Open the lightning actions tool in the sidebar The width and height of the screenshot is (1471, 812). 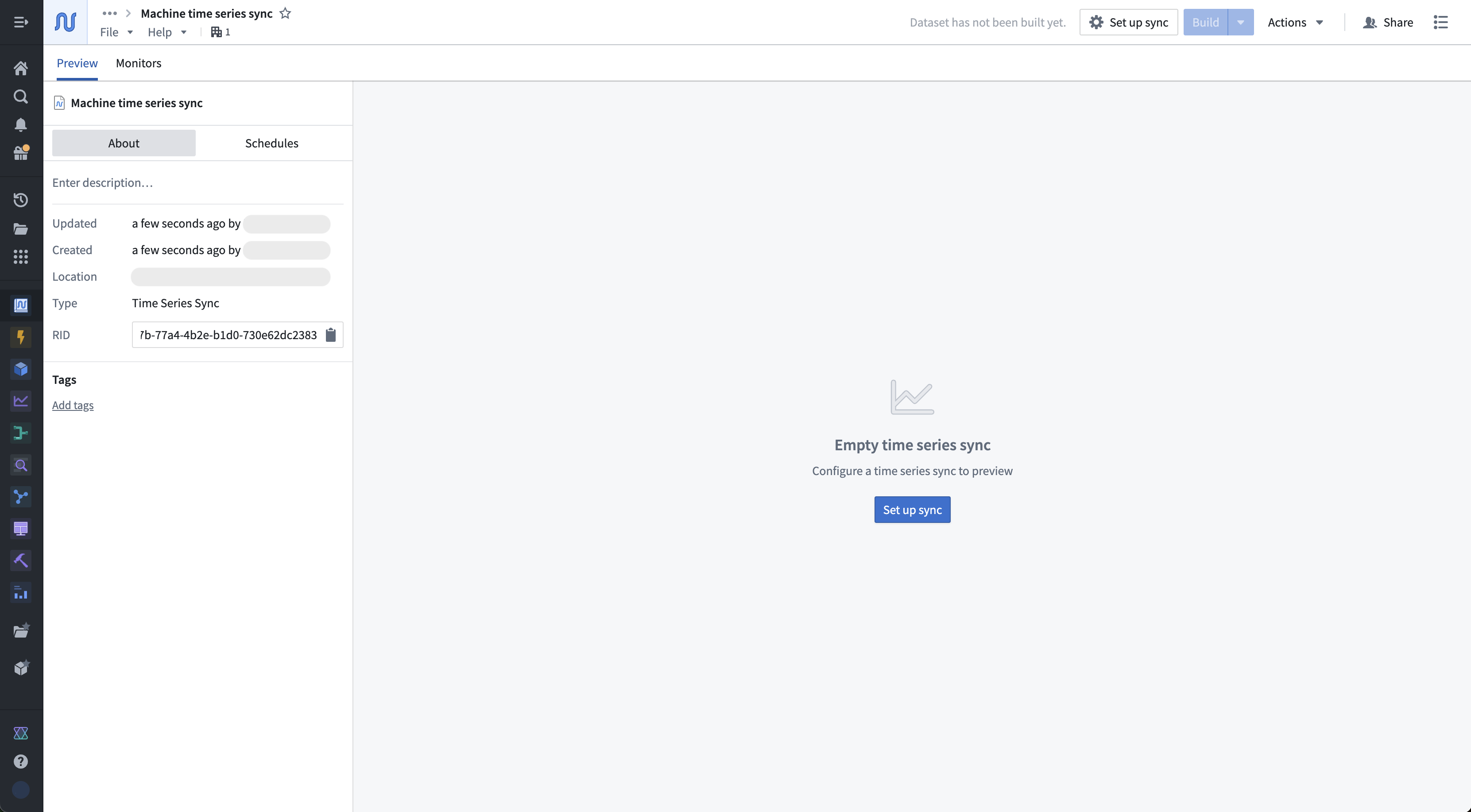click(x=20, y=337)
